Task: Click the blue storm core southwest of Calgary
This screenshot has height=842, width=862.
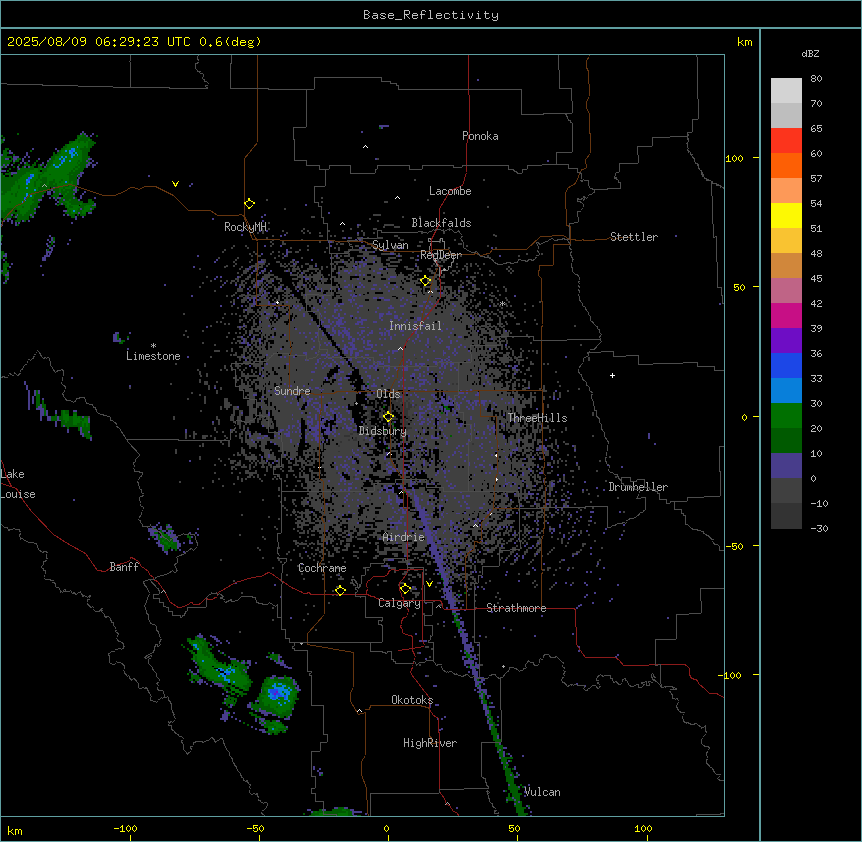Action: (280, 692)
